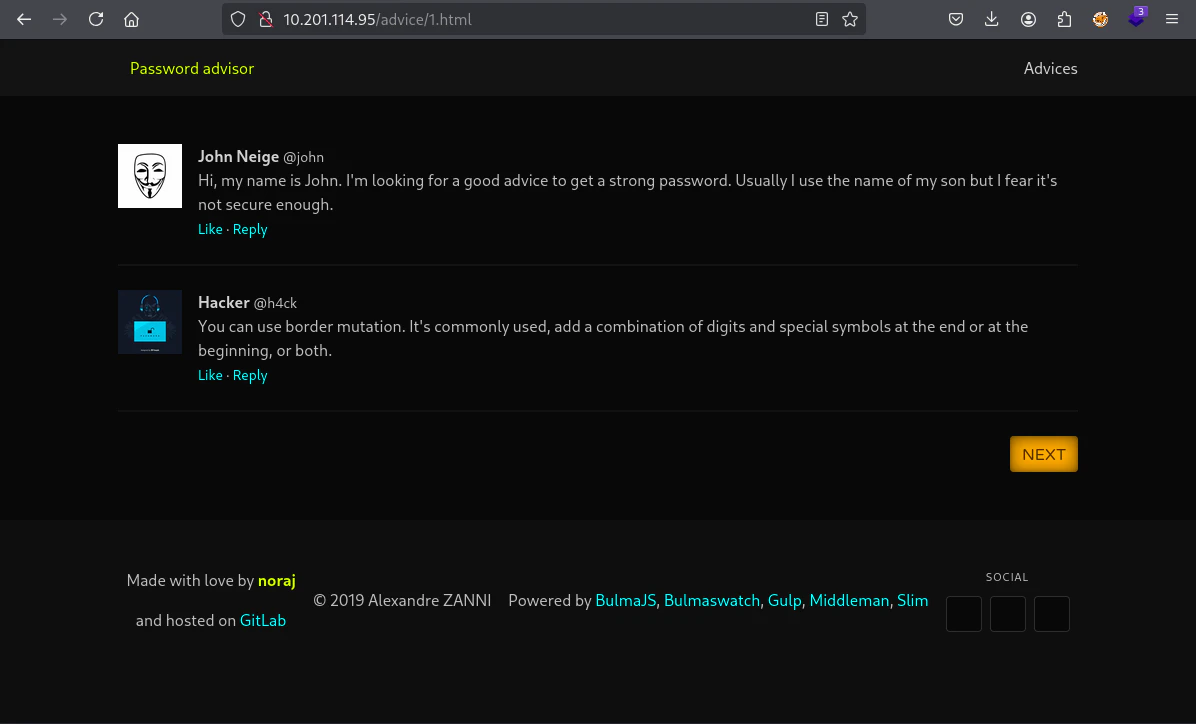1196x724 pixels.
Task: Open the Middleman link
Action: click(x=850, y=601)
